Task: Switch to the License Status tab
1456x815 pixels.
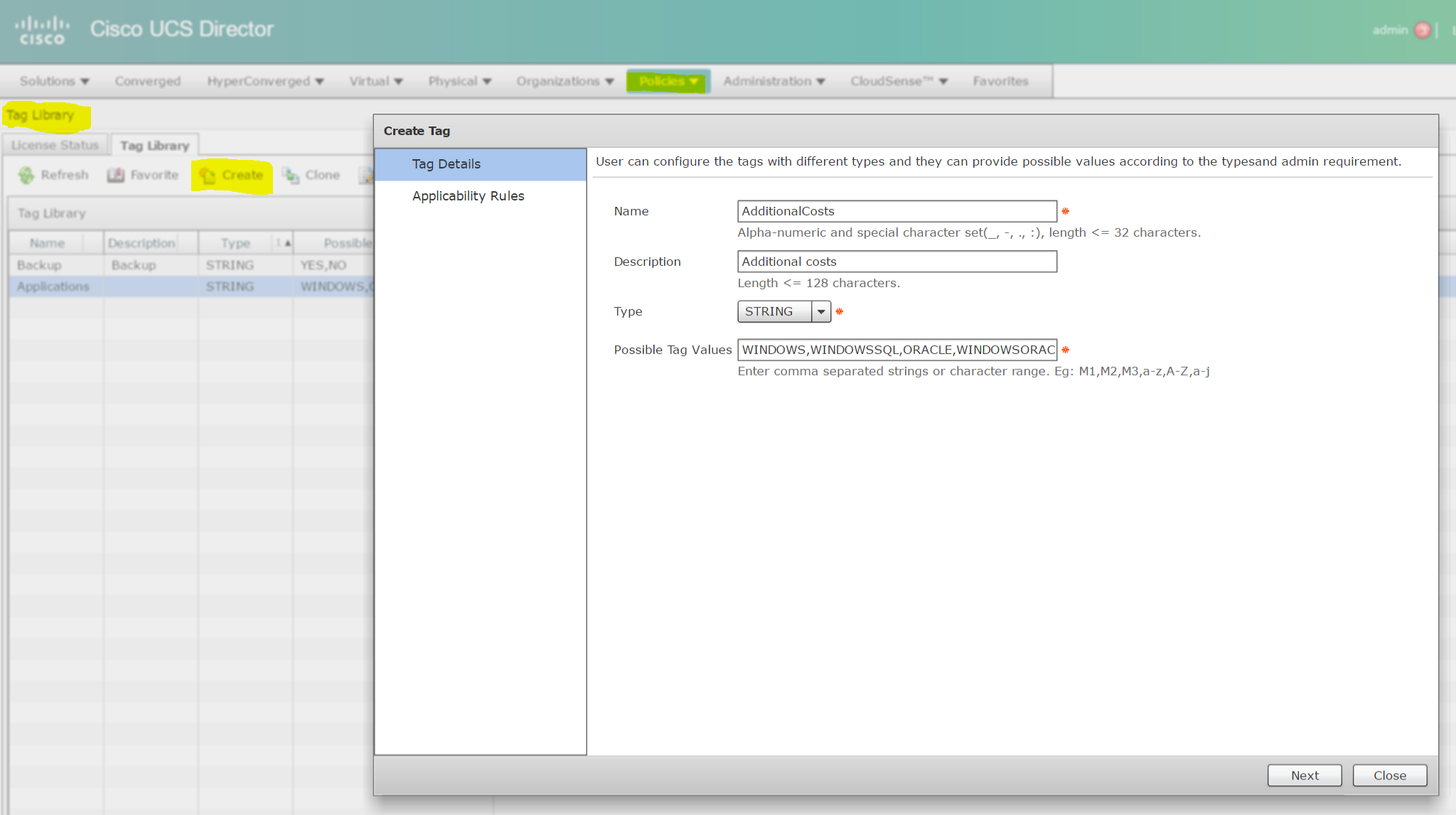Action: [55, 145]
